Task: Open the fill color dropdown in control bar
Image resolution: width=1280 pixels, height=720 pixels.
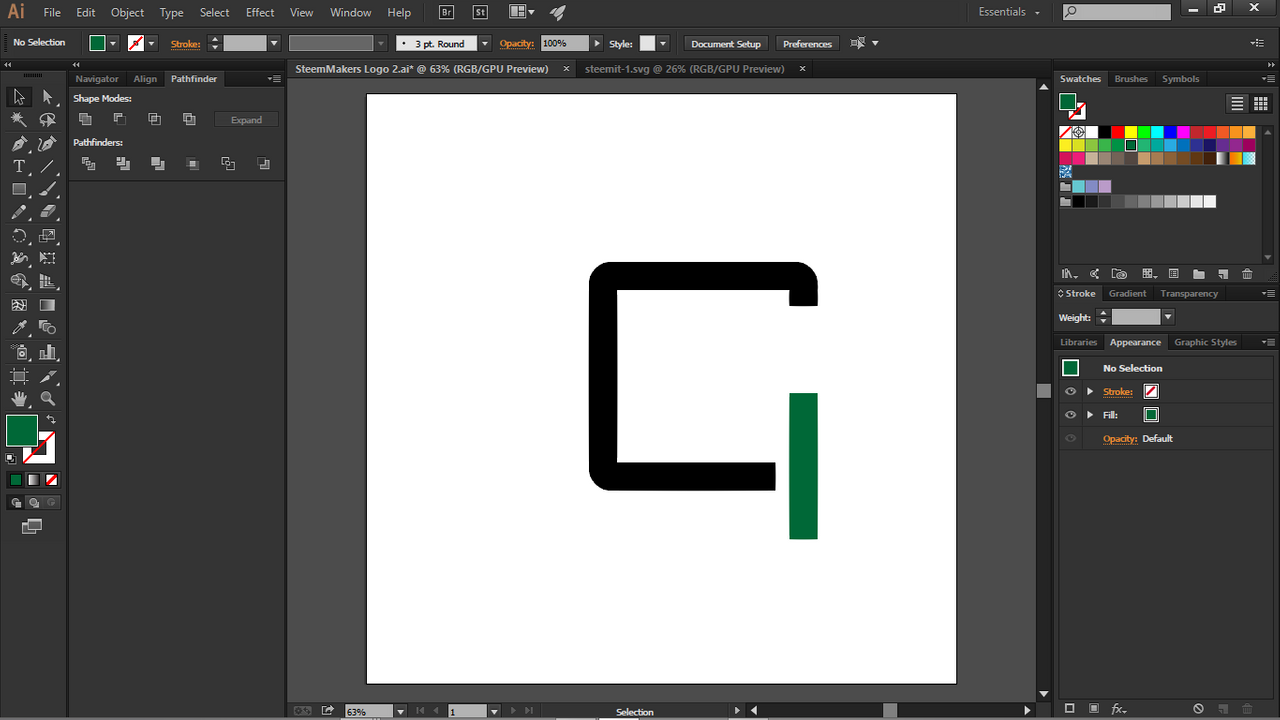Action: tap(114, 44)
